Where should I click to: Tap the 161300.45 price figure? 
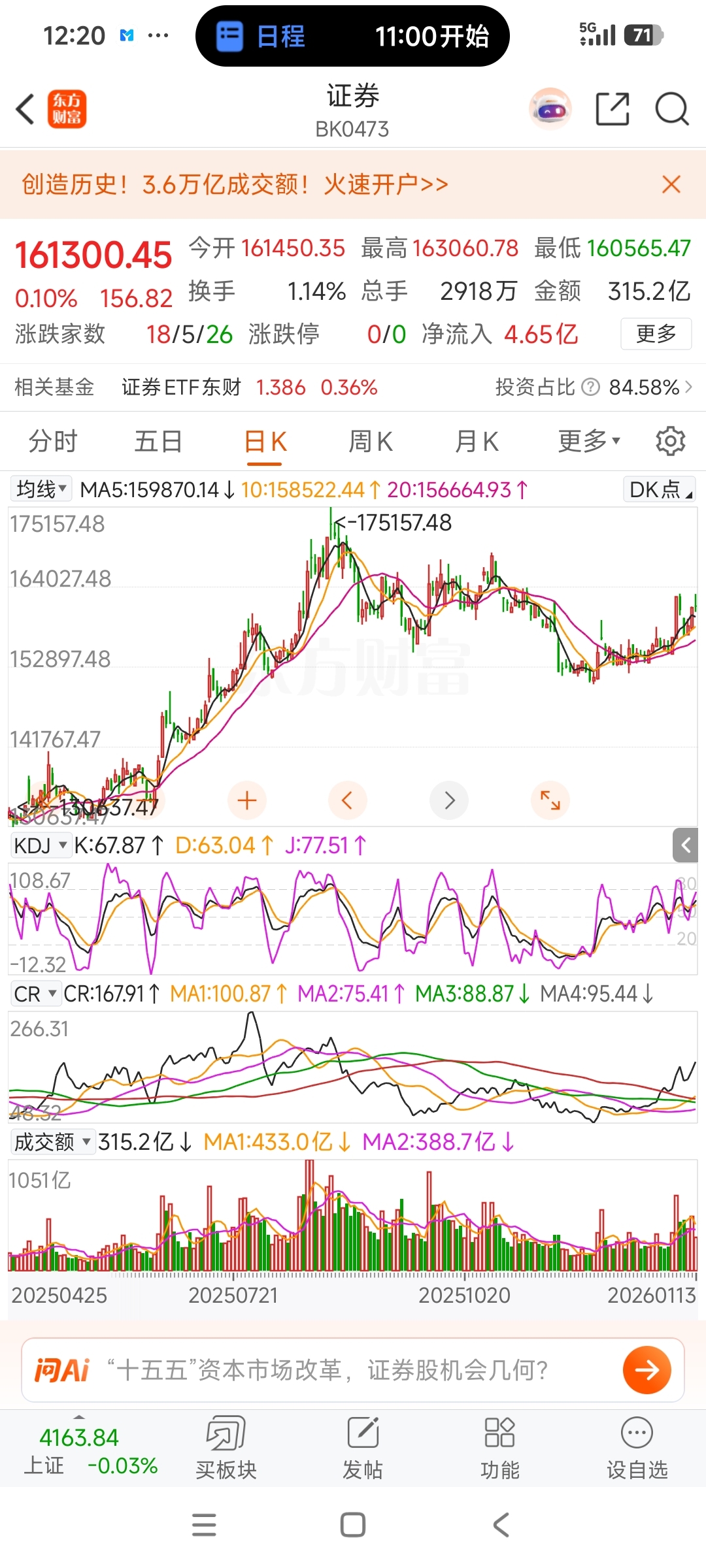click(x=93, y=255)
